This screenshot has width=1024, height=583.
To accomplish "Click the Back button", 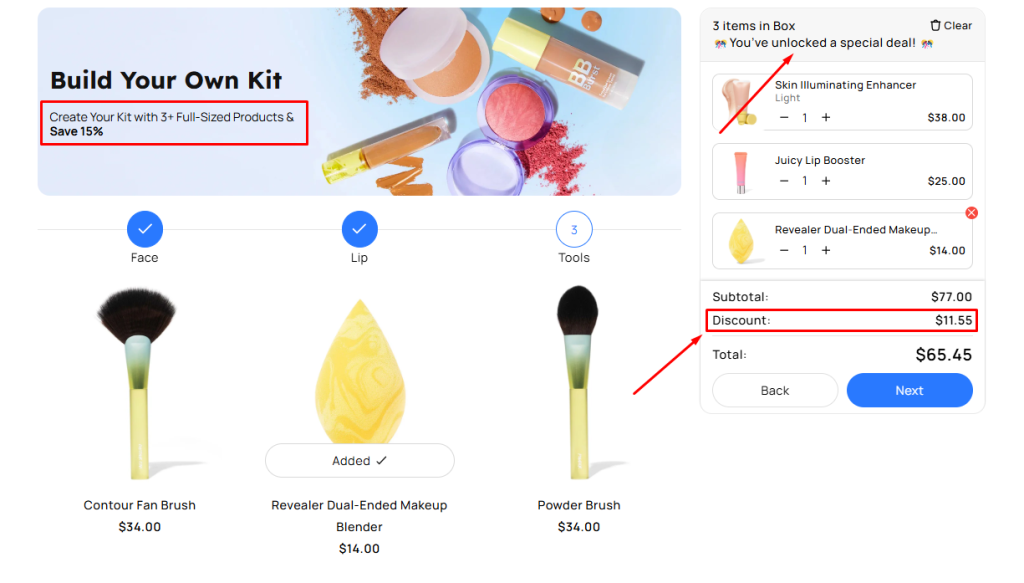I will click(775, 391).
